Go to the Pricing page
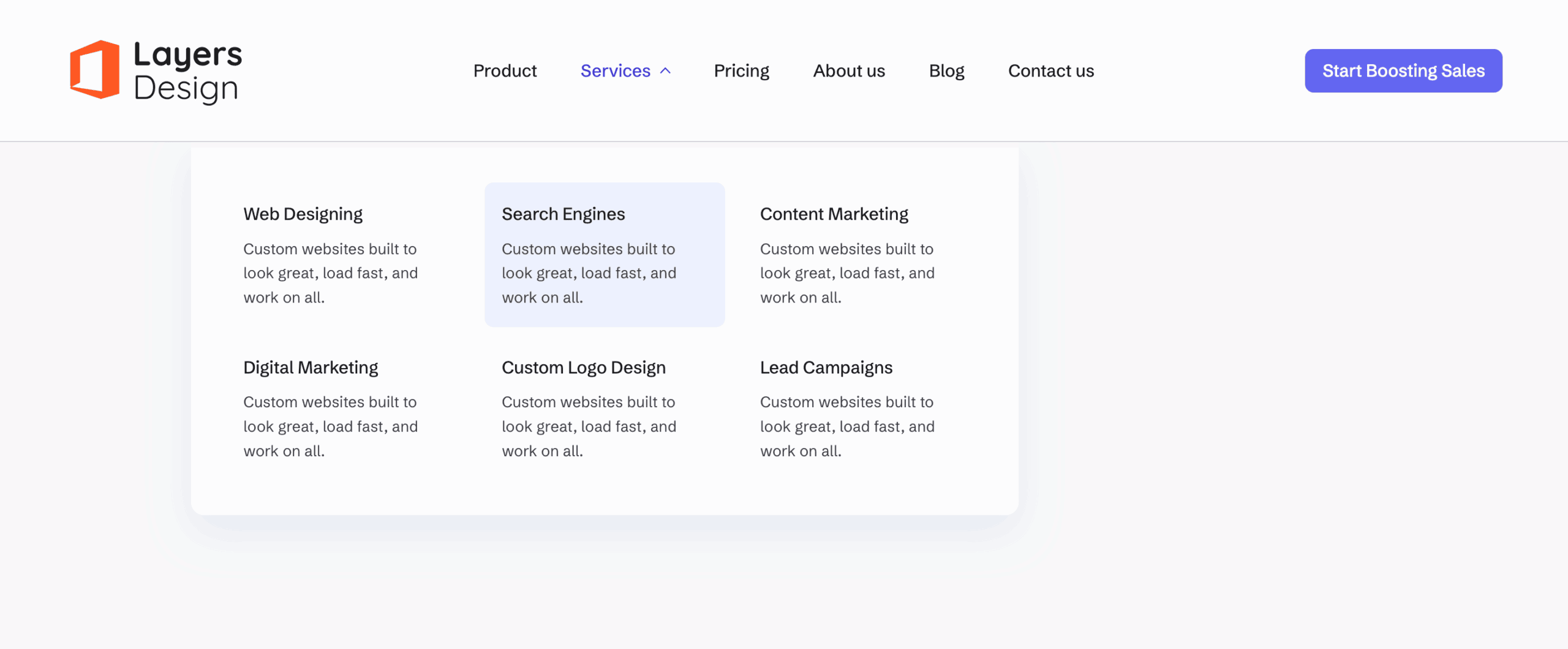The width and height of the screenshot is (1568, 649). pos(741,71)
